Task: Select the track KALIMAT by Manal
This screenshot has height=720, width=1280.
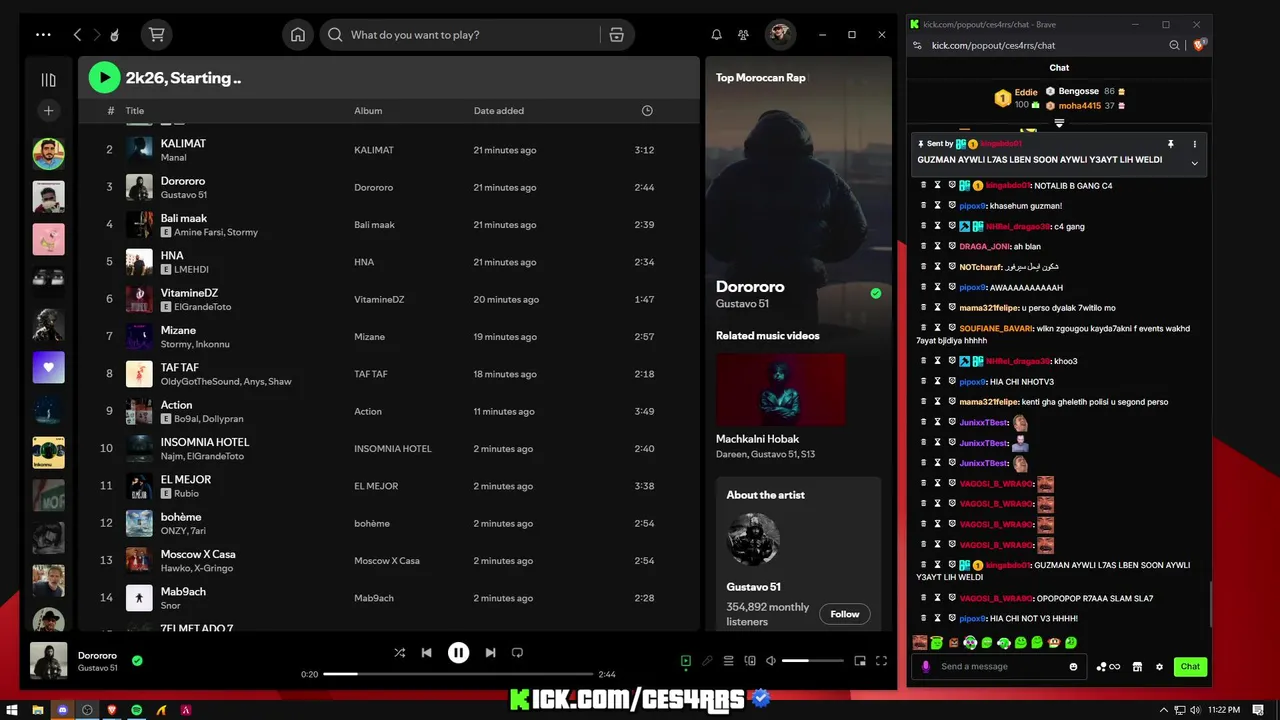Action: pyautogui.click(x=388, y=150)
